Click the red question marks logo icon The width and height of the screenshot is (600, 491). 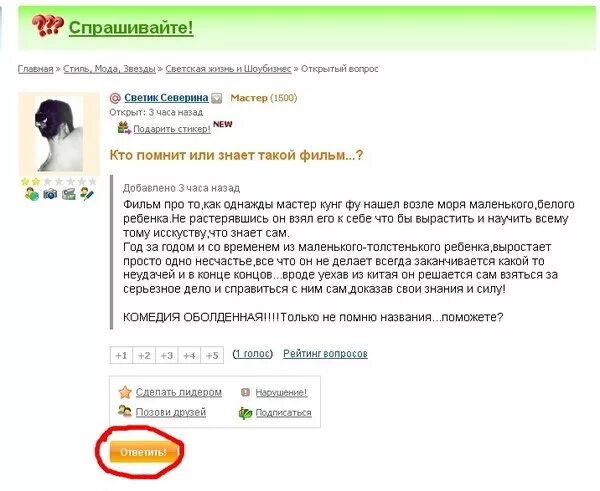click(47, 26)
